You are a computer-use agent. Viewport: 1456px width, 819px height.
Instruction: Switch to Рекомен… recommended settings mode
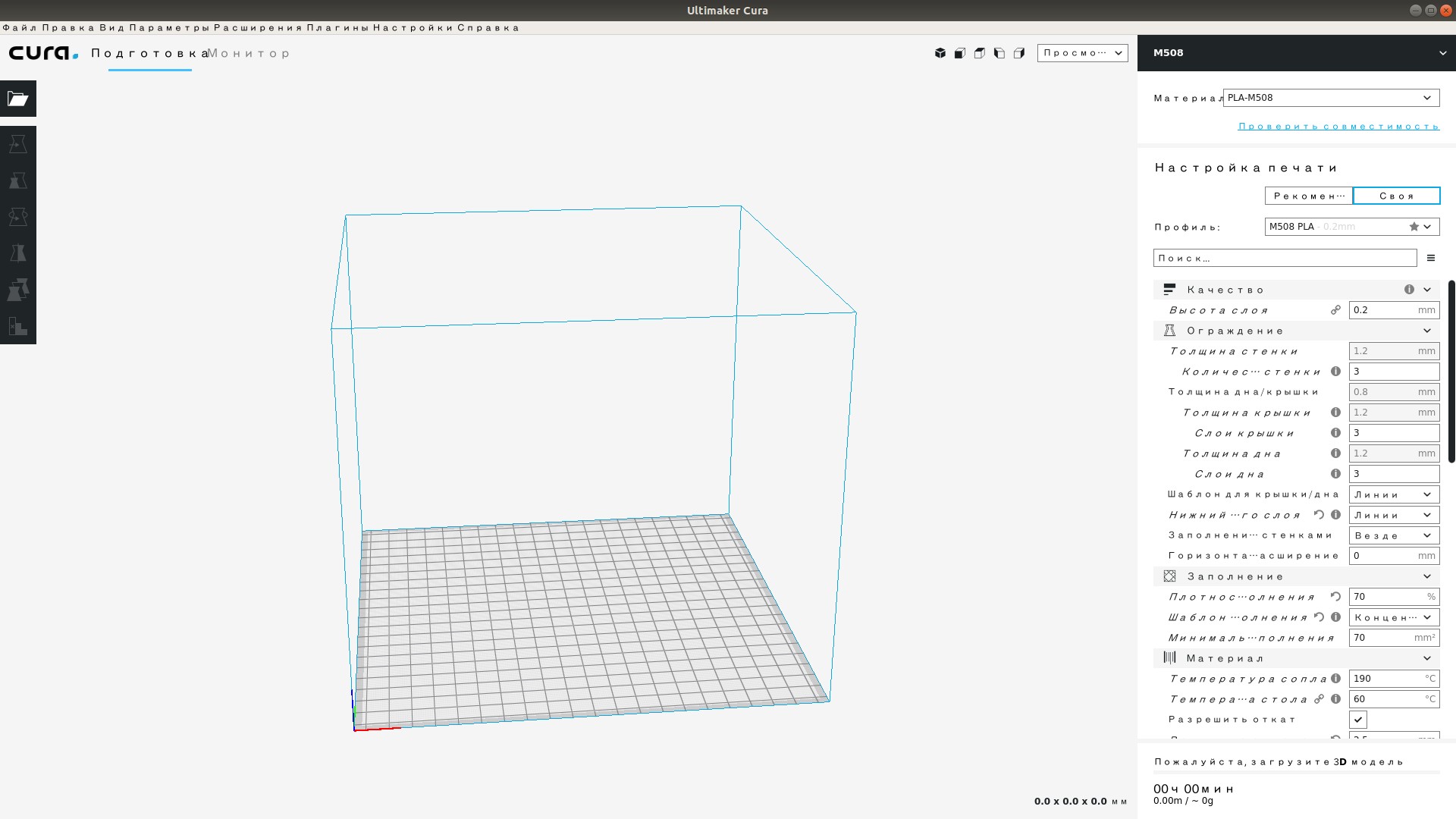(x=1308, y=196)
